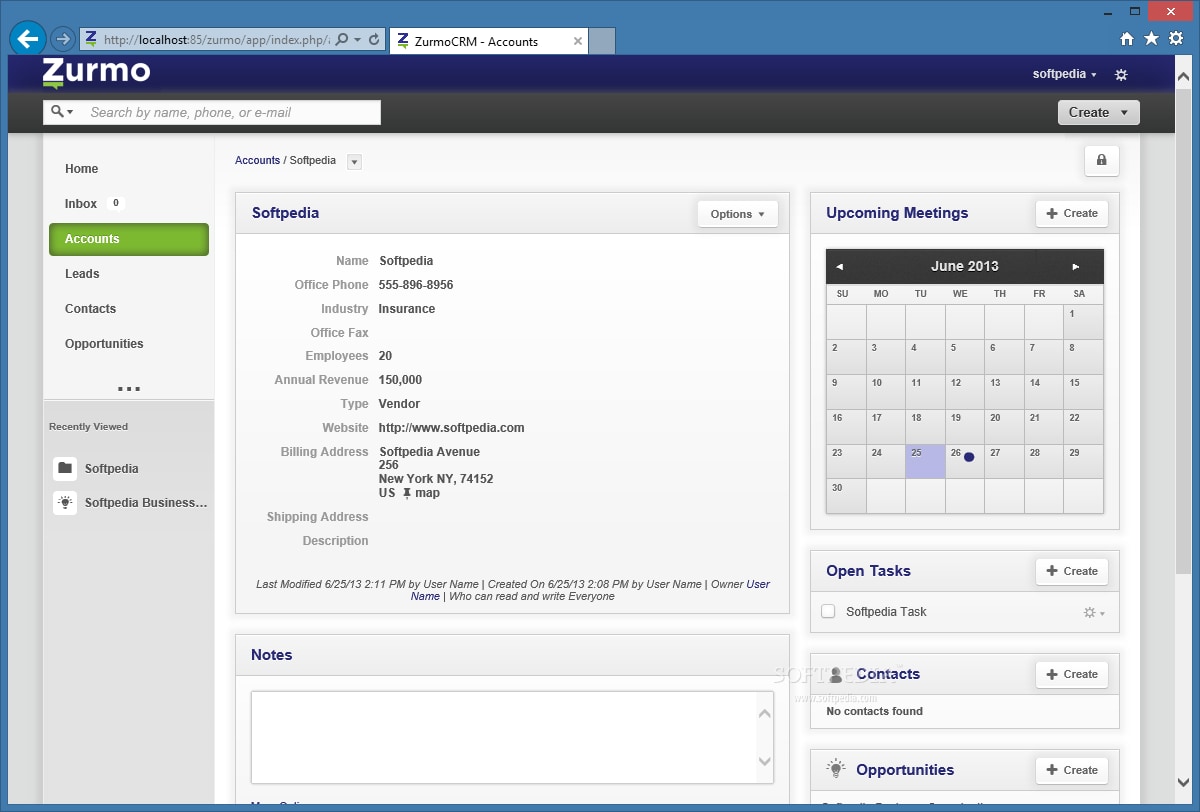Viewport: 1200px width, 812px height.
Task: Click the Annual Revenue 150,000 value
Action: (x=400, y=380)
